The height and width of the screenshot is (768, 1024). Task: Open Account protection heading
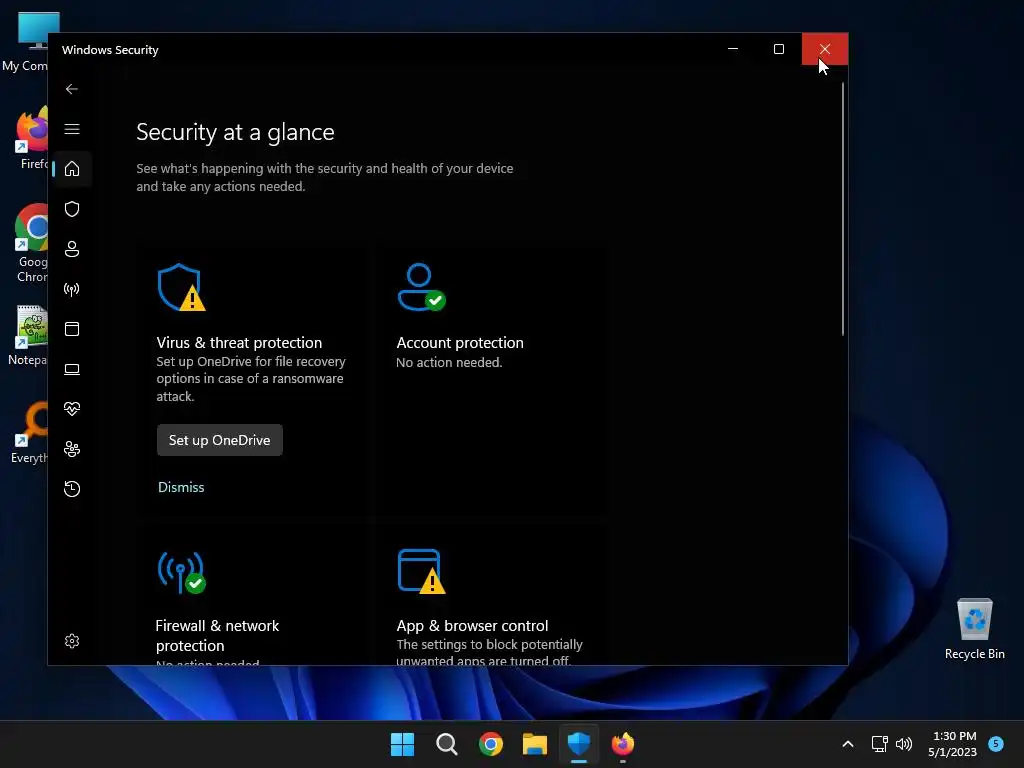click(460, 343)
